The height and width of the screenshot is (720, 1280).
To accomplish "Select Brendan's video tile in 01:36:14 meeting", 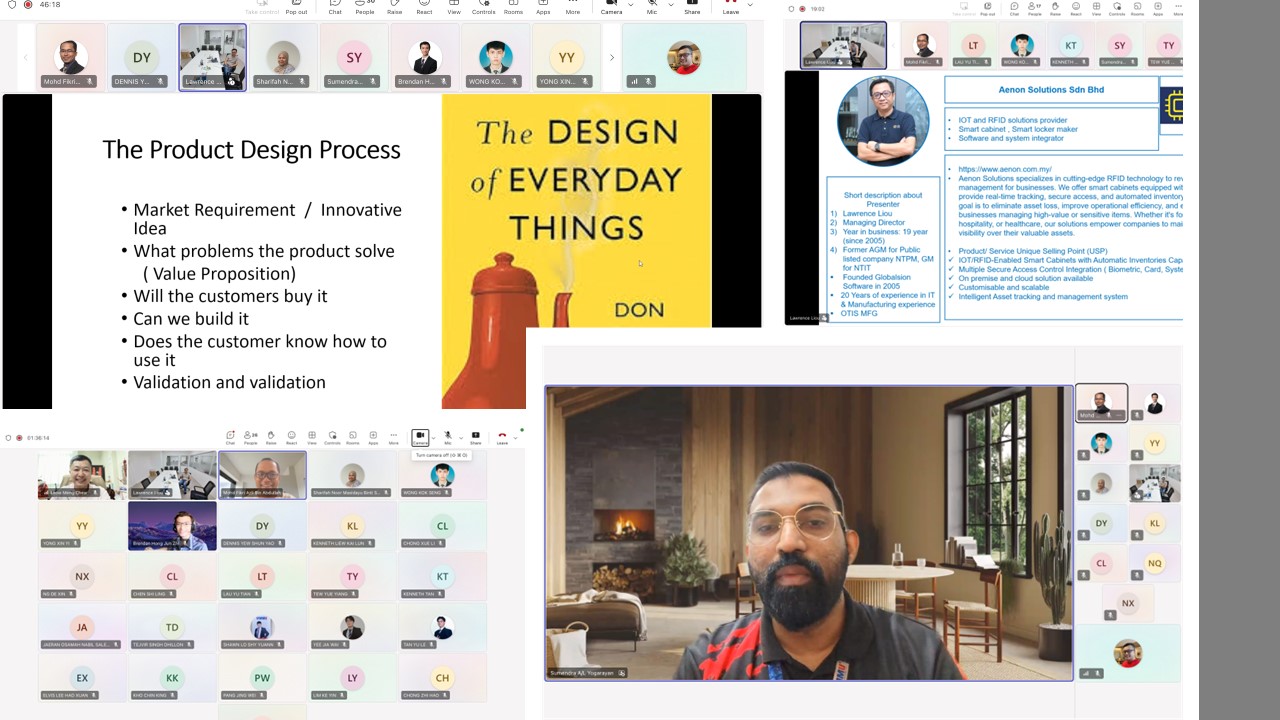I will (172, 526).
